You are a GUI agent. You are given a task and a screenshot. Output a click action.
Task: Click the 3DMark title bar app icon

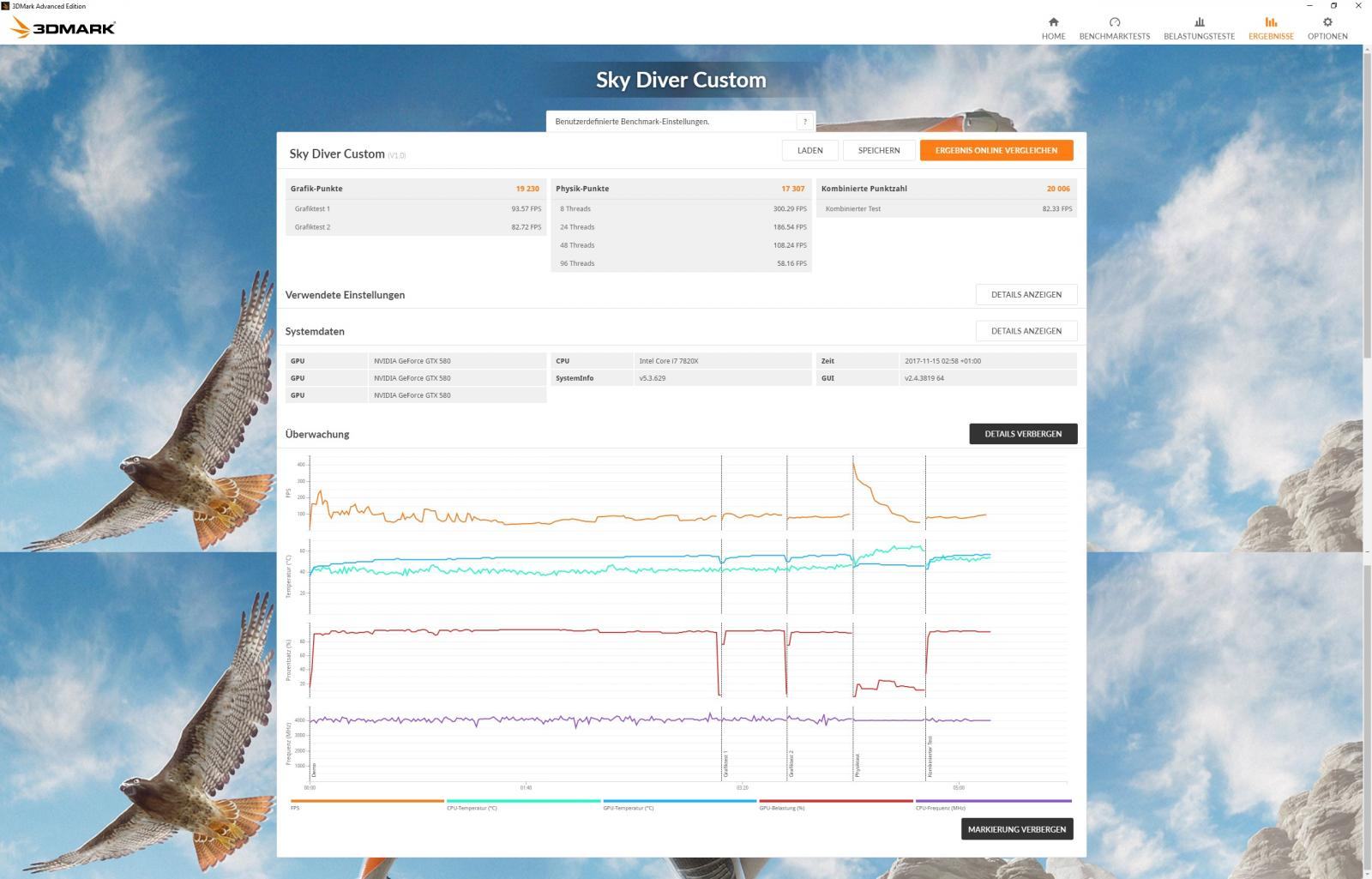pyautogui.click(x=5, y=5)
